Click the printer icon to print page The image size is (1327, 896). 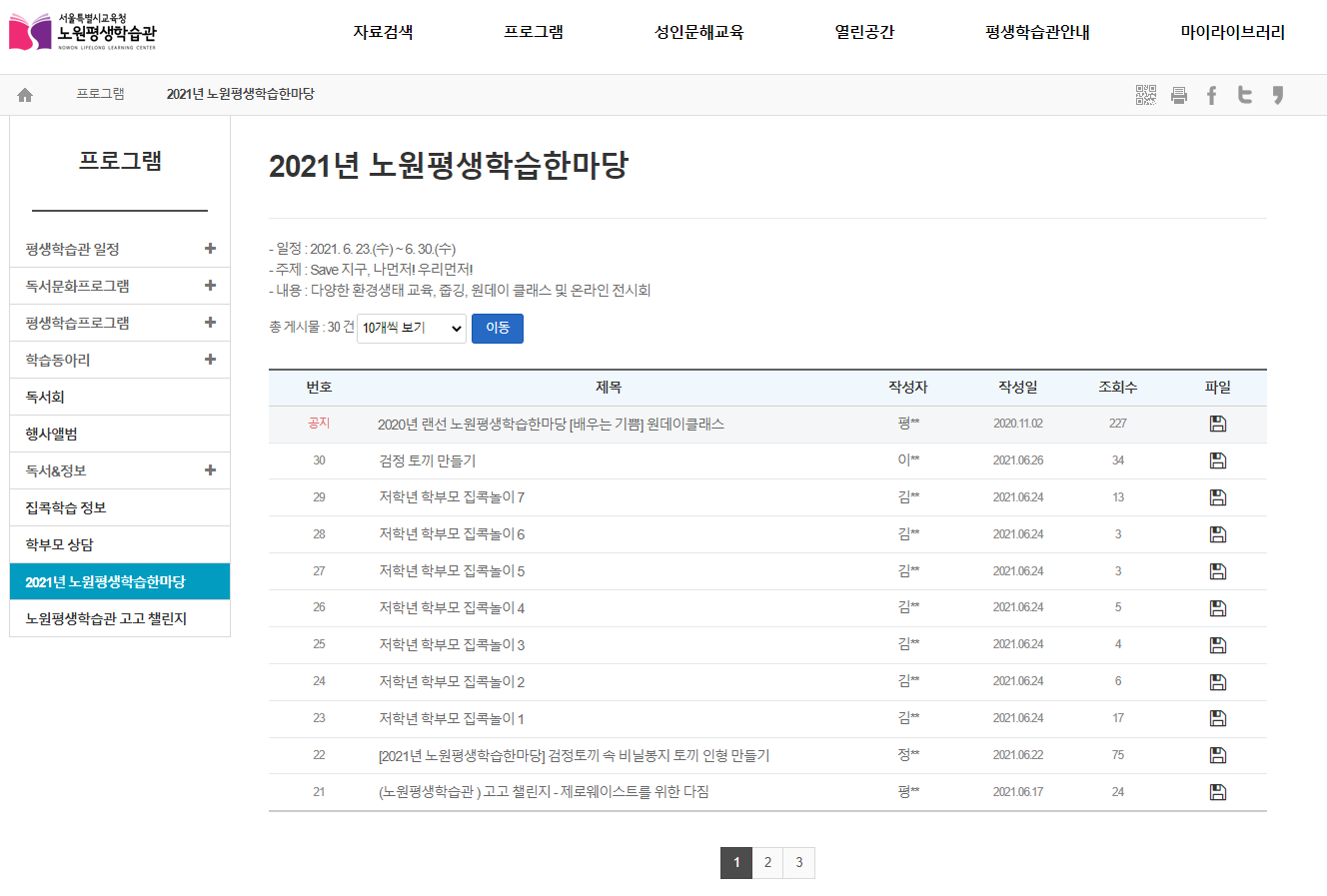(x=1179, y=96)
